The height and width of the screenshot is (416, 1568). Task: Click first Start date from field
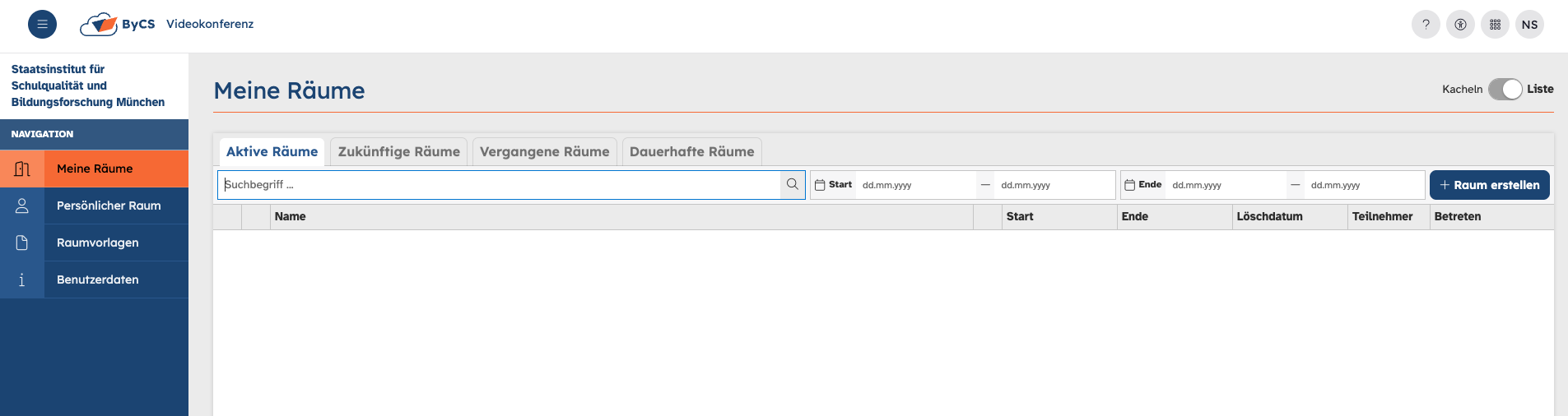pos(914,185)
